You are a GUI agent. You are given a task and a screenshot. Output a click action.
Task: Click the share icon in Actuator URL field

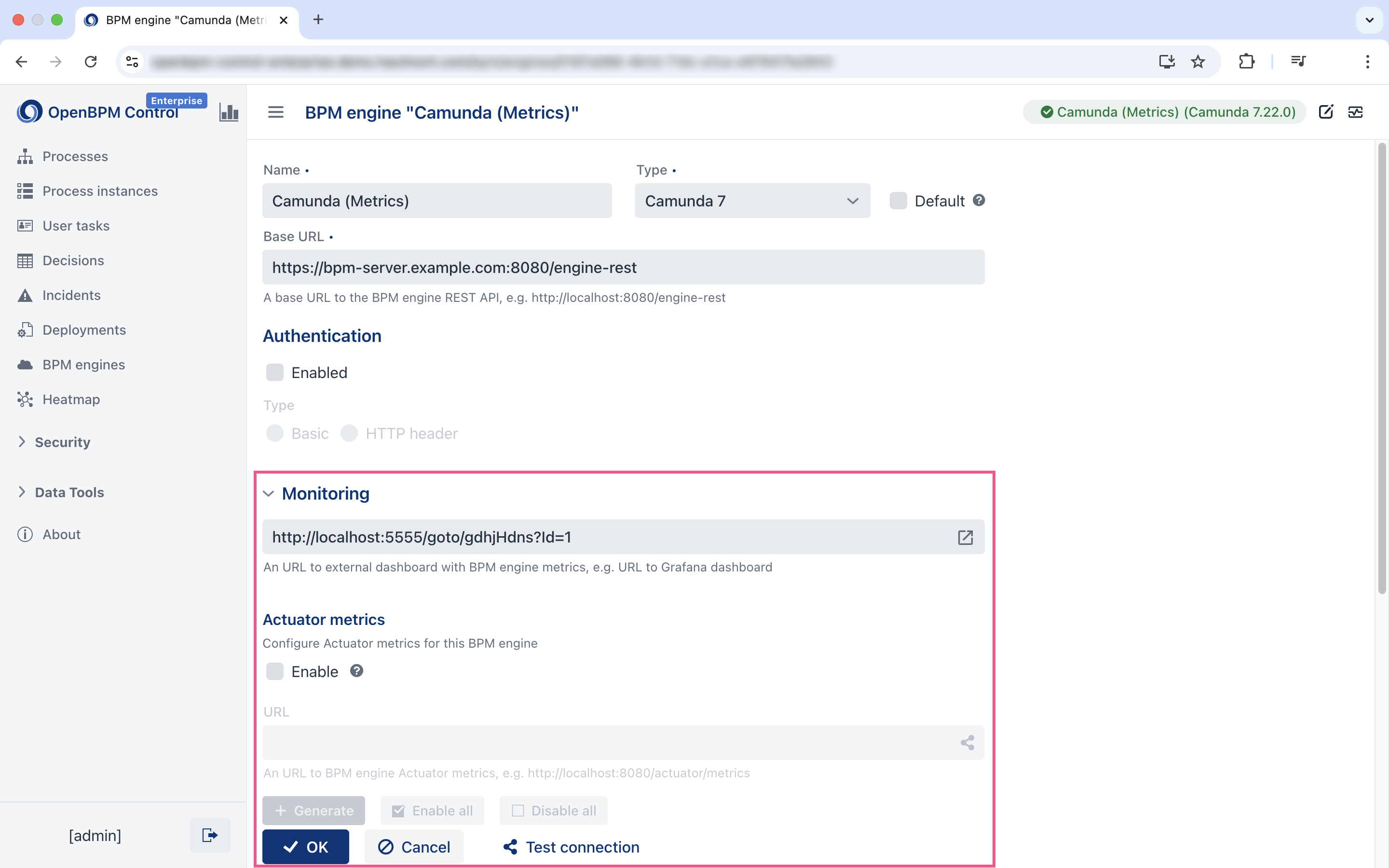967,743
